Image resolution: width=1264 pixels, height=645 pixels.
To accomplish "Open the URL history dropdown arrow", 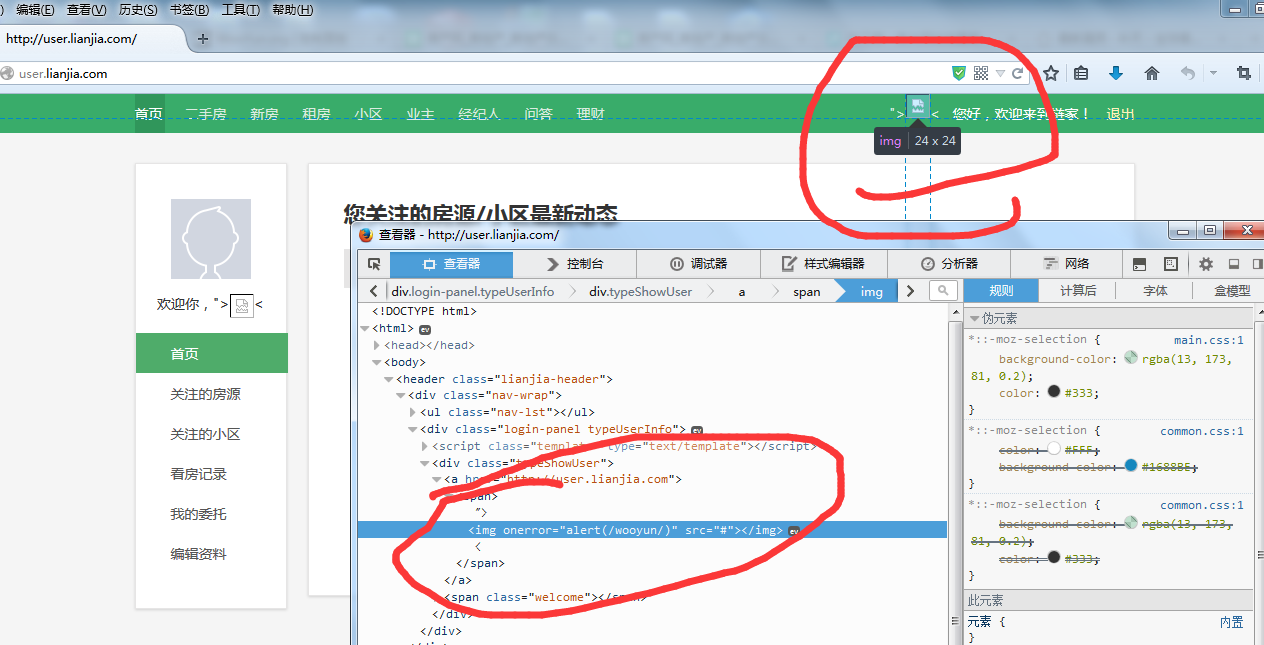I will [x=1000, y=74].
